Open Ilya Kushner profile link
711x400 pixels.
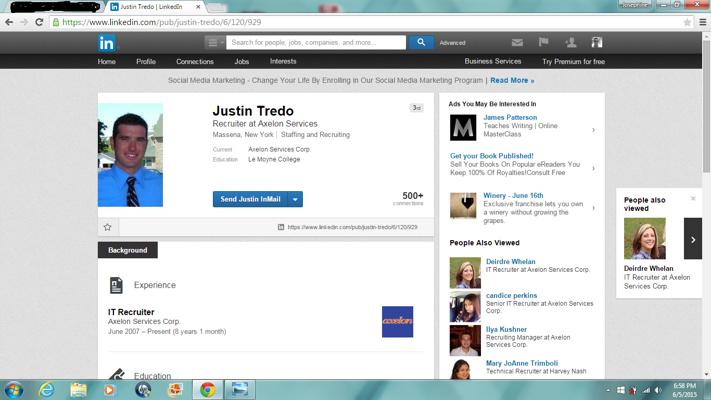click(x=506, y=329)
